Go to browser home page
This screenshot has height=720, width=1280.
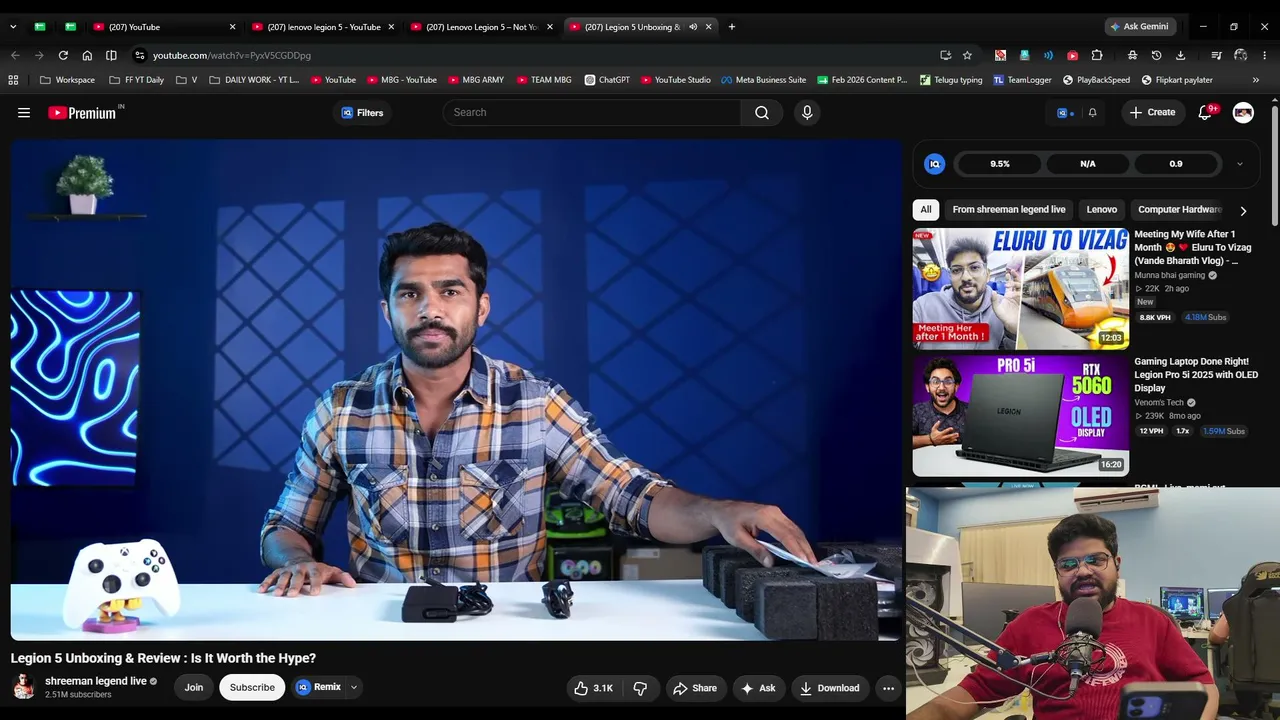click(87, 55)
